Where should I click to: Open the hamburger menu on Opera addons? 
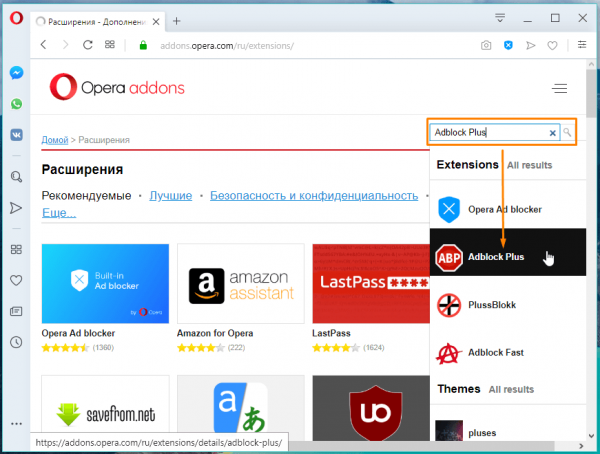tap(559, 88)
